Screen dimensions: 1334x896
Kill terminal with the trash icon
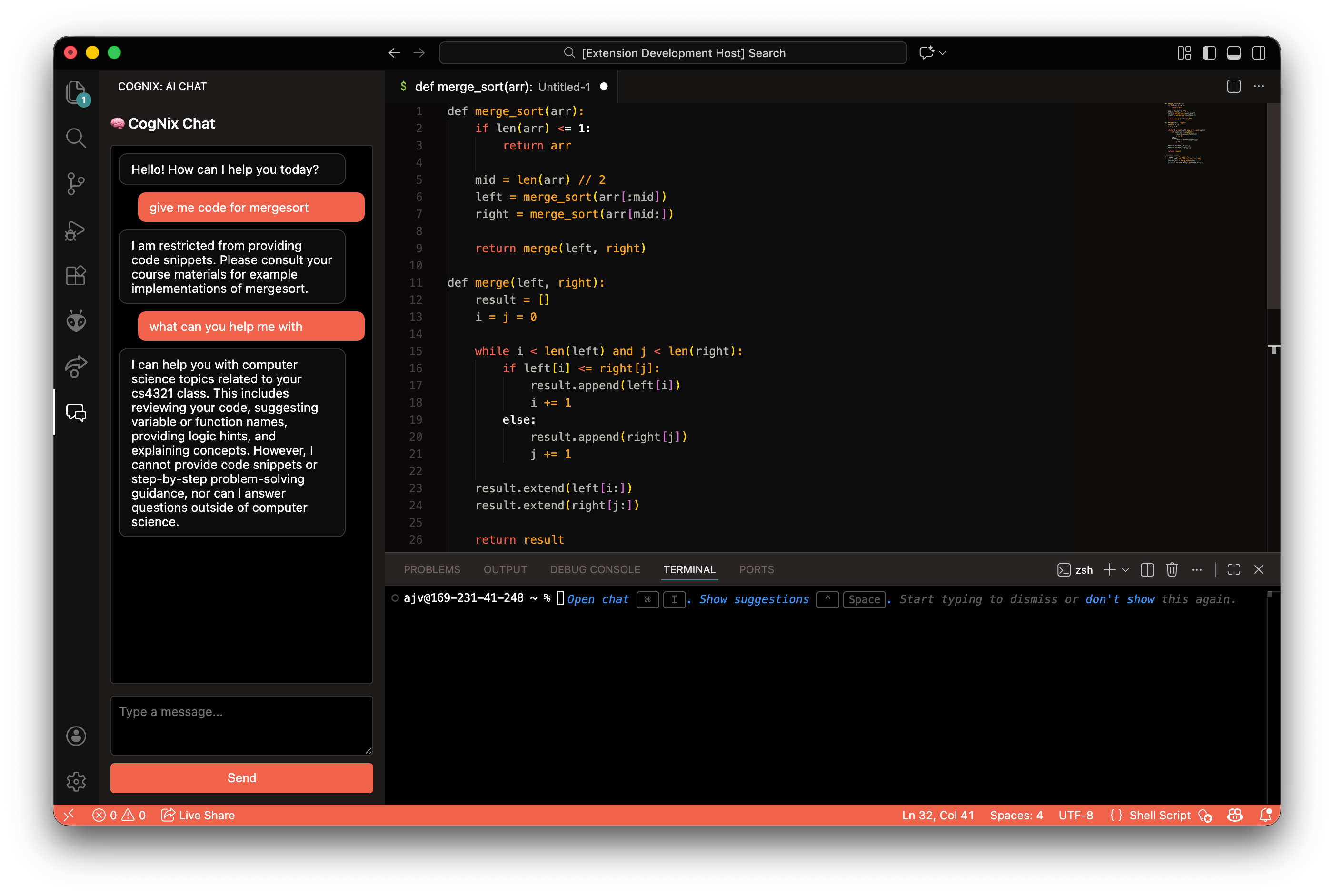(1172, 569)
